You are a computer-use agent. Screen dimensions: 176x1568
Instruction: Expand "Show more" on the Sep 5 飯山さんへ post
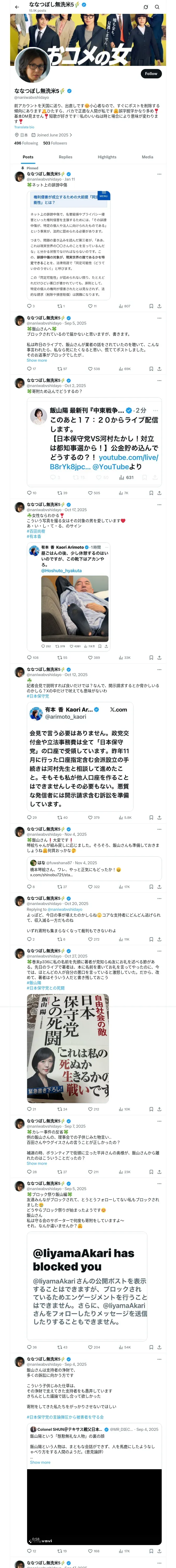(37, 360)
